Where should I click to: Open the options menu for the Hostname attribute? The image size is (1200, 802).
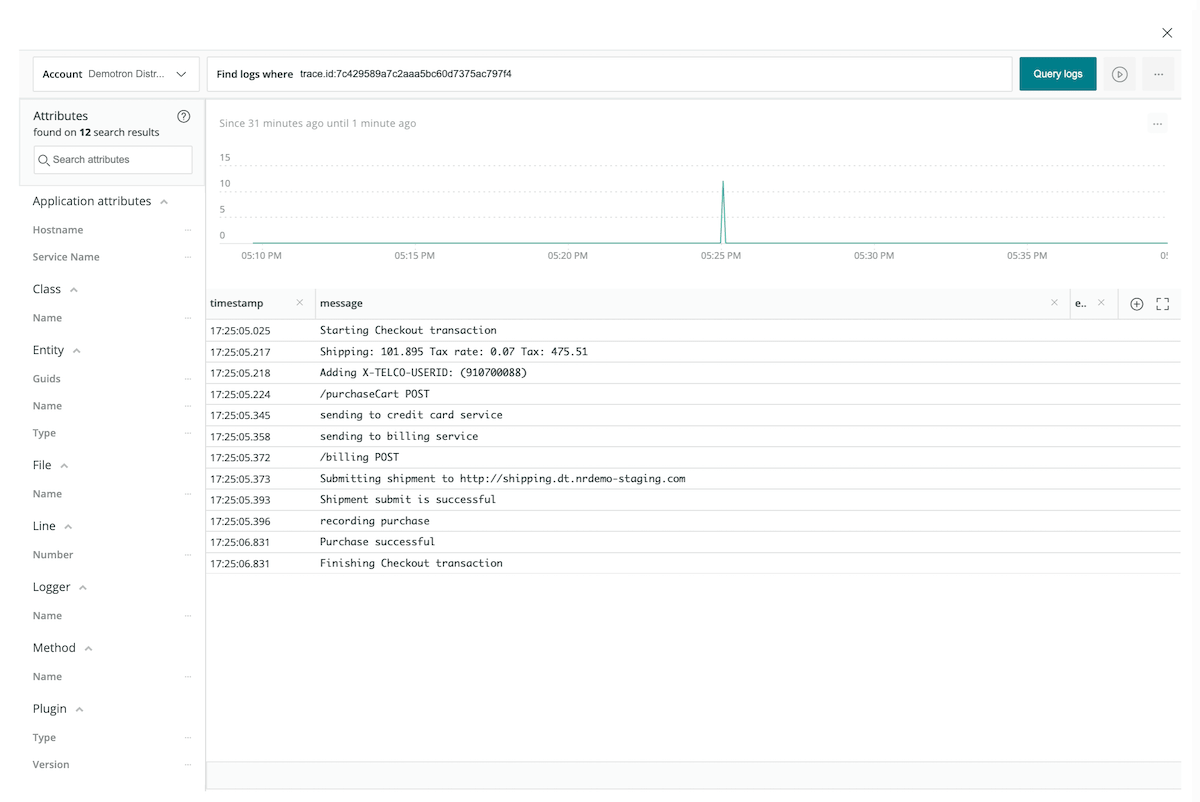pos(187,230)
